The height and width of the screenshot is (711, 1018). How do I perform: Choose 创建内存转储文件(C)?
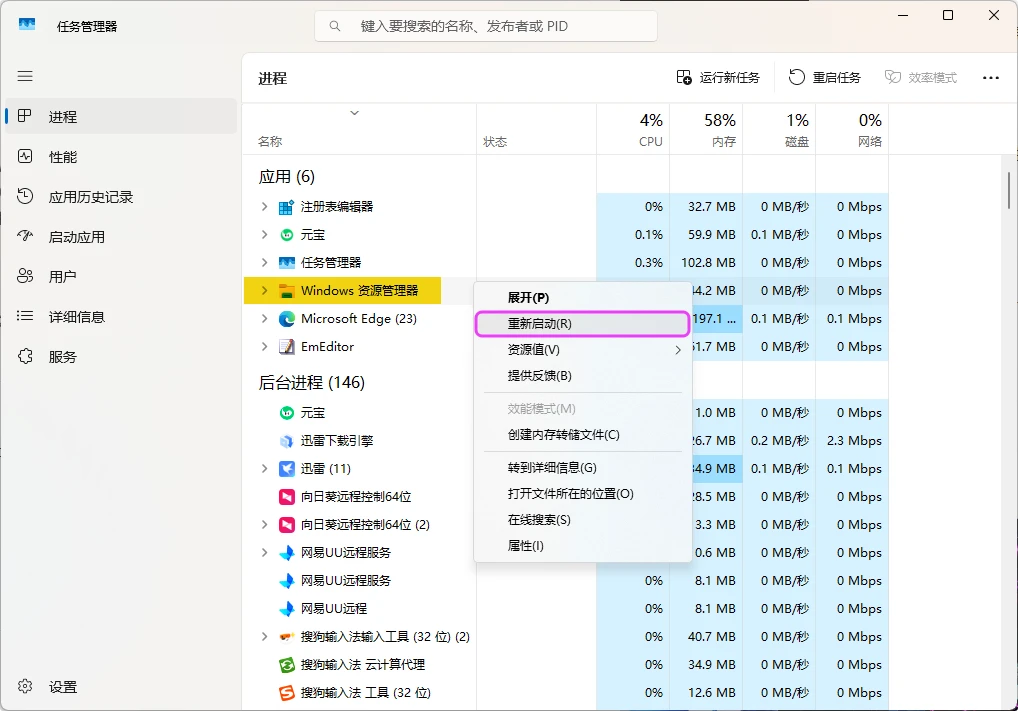coord(582,434)
